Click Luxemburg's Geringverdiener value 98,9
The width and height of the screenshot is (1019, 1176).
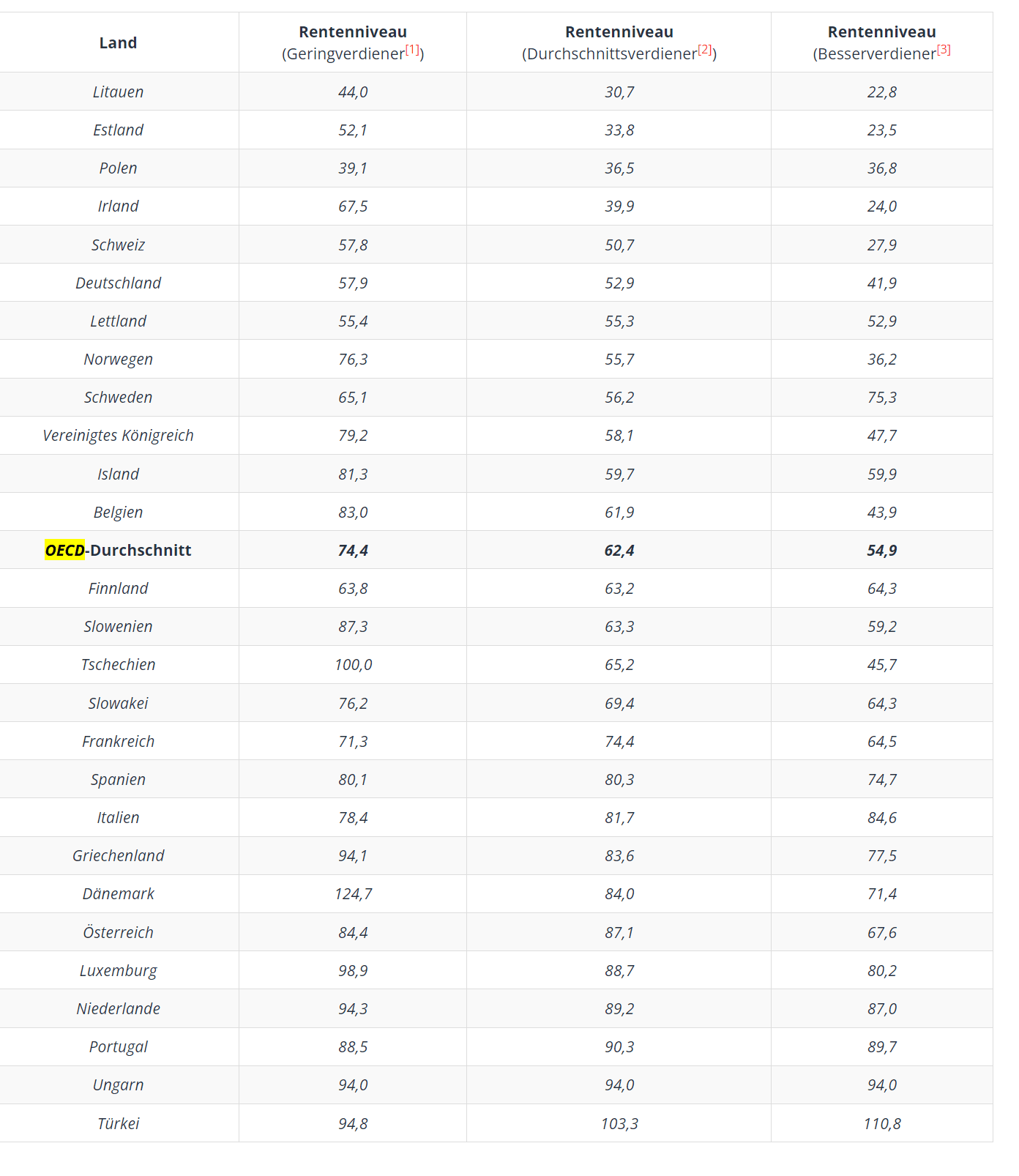click(x=353, y=970)
